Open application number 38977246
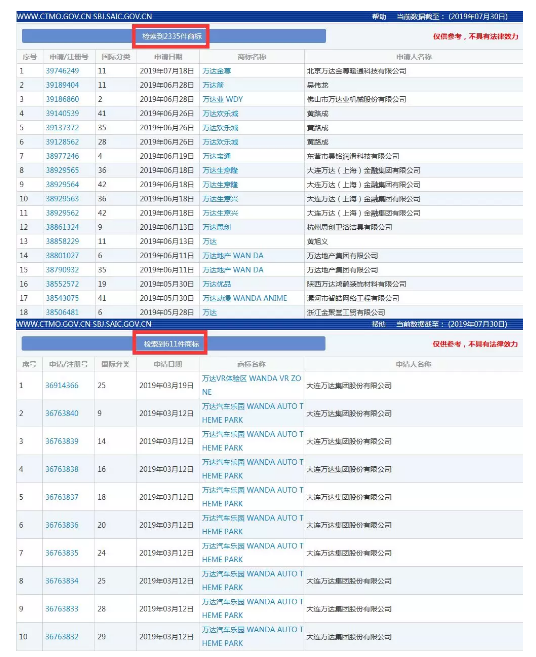Image resolution: width=536 pixels, height=657 pixels. pyautogui.click(x=62, y=156)
